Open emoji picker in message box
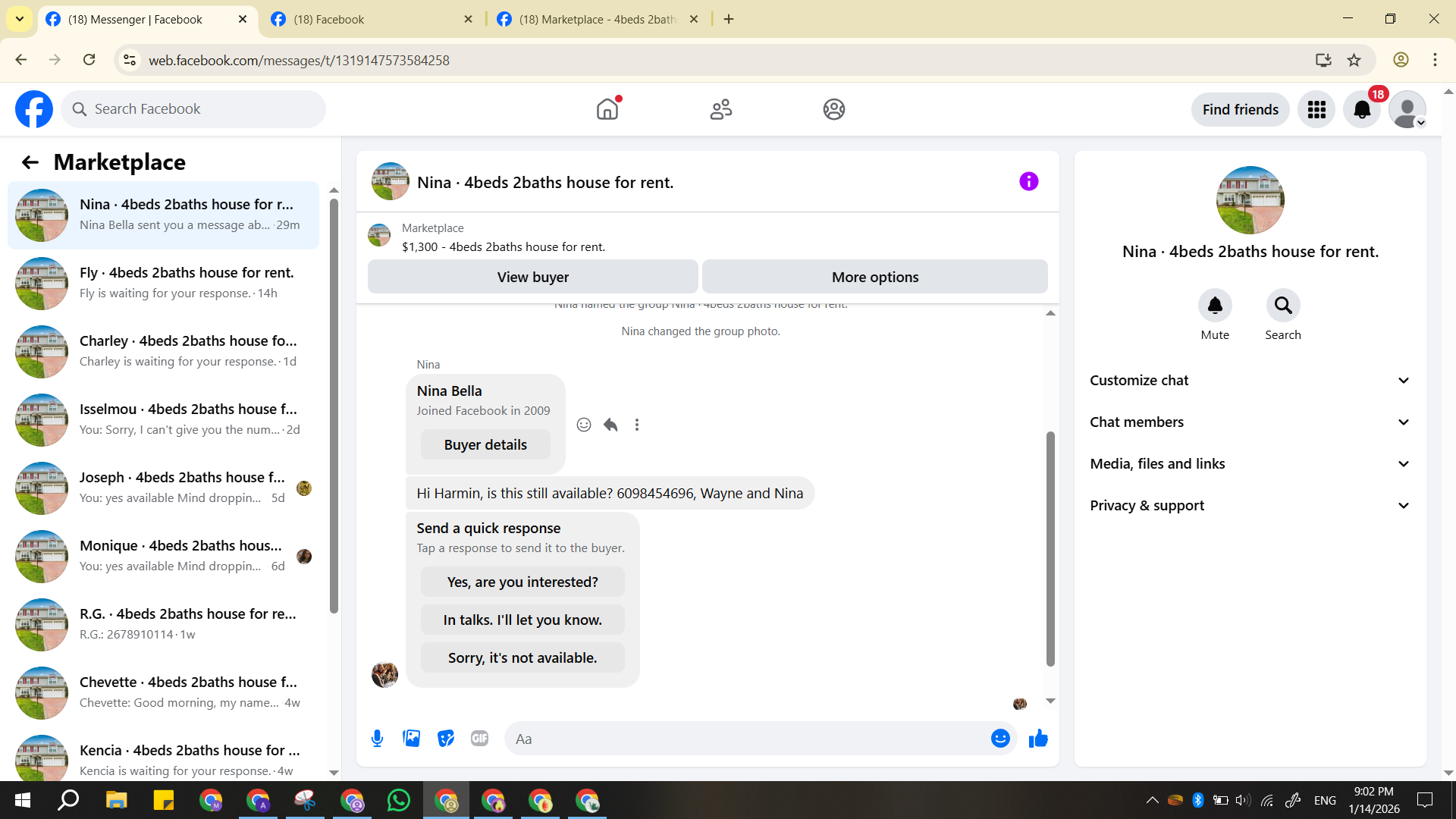Image resolution: width=1456 pixels, height=819 pixels. pyautogui.click(x=1000, y=739)
